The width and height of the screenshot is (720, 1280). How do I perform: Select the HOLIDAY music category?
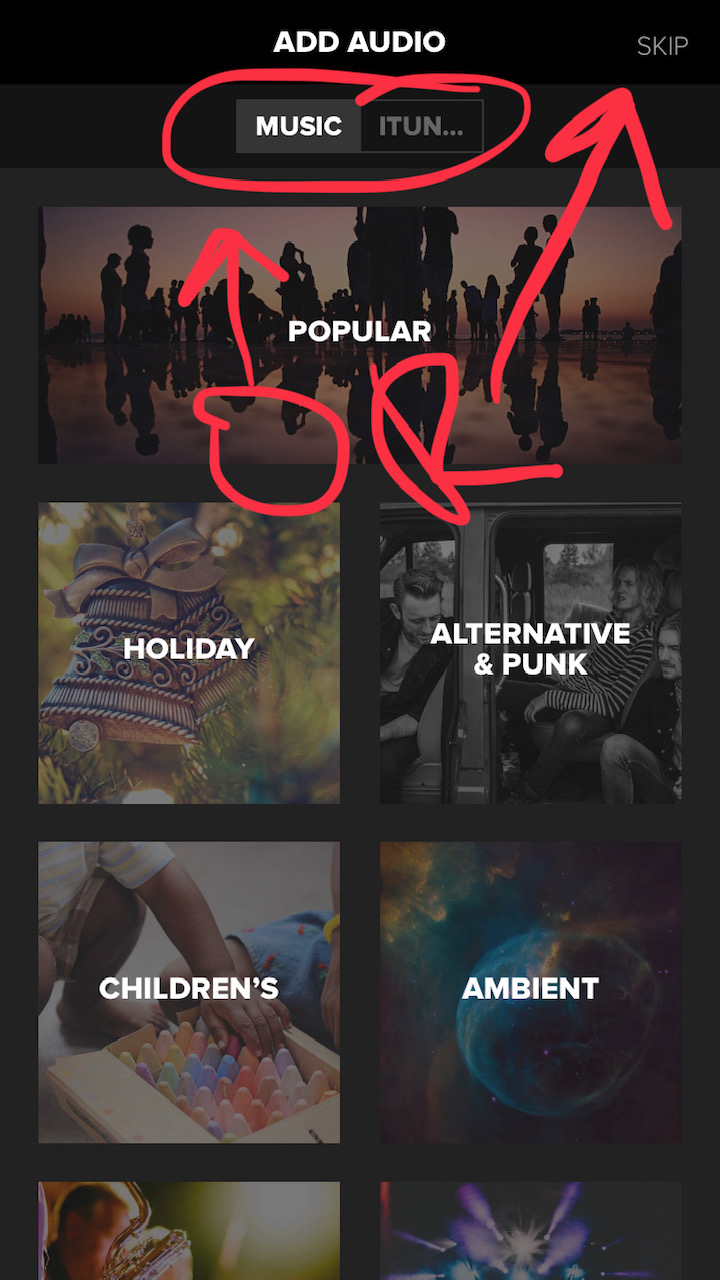point(189,653)
